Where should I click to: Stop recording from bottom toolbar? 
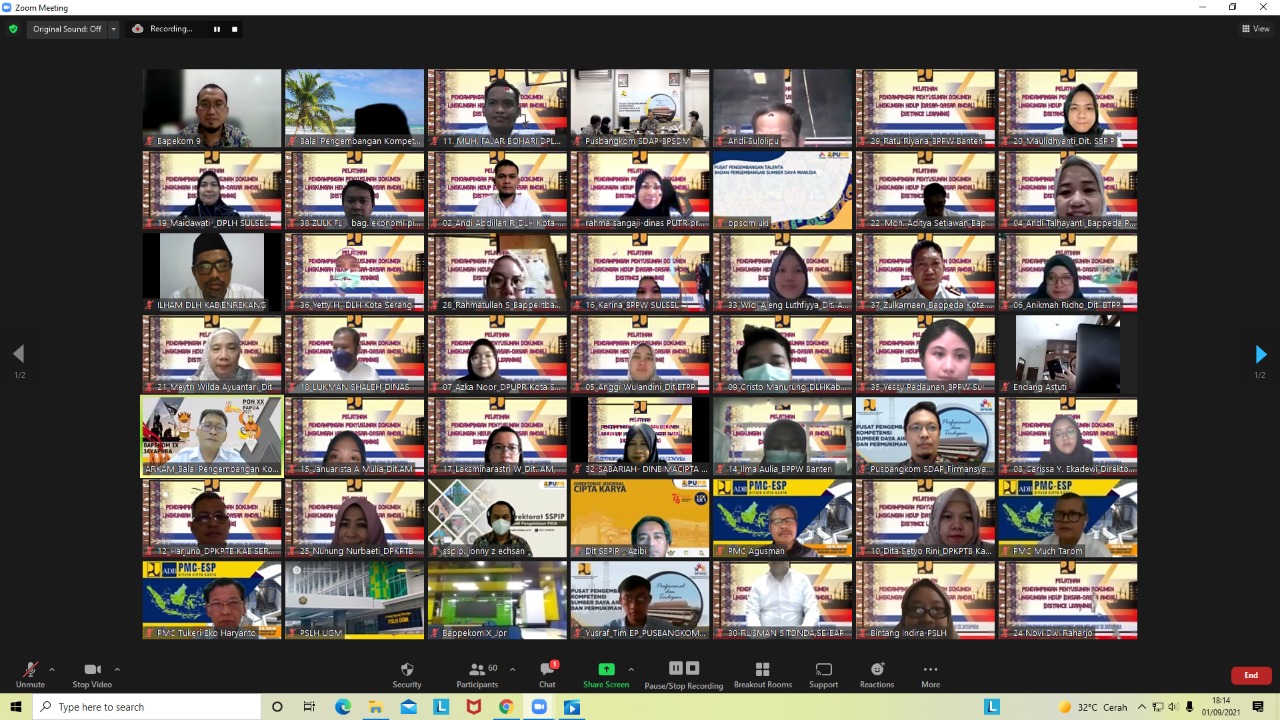click(x=692, y=668)
